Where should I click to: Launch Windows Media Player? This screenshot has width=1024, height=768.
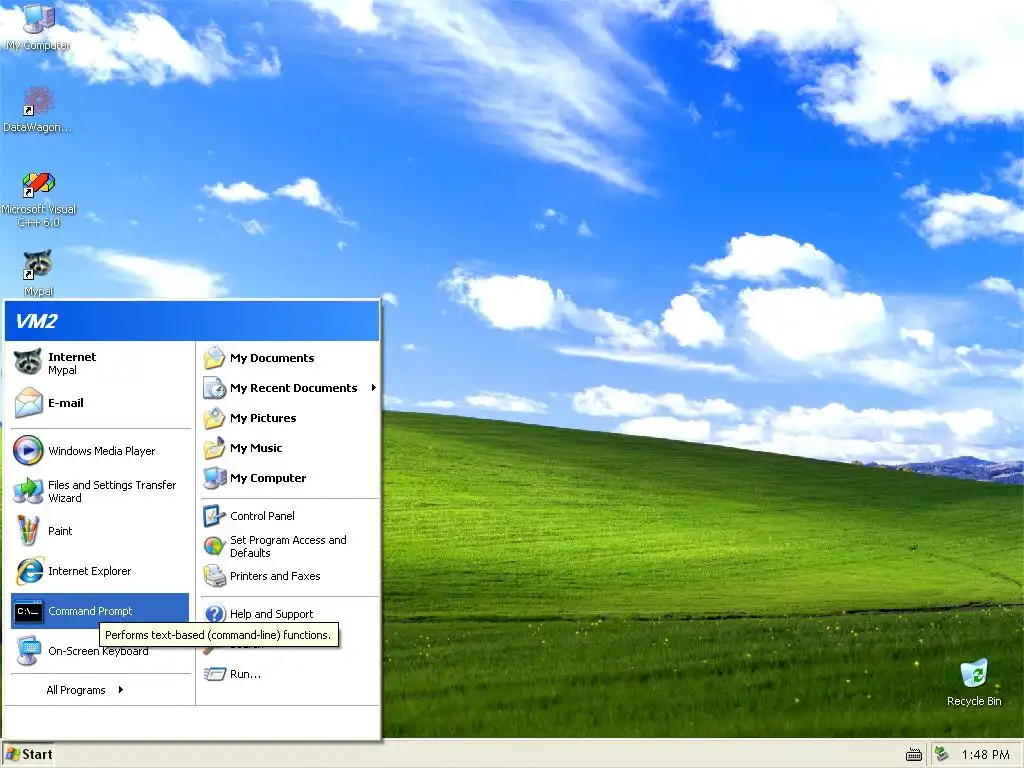pyautogui.click(x=100, y=451)
